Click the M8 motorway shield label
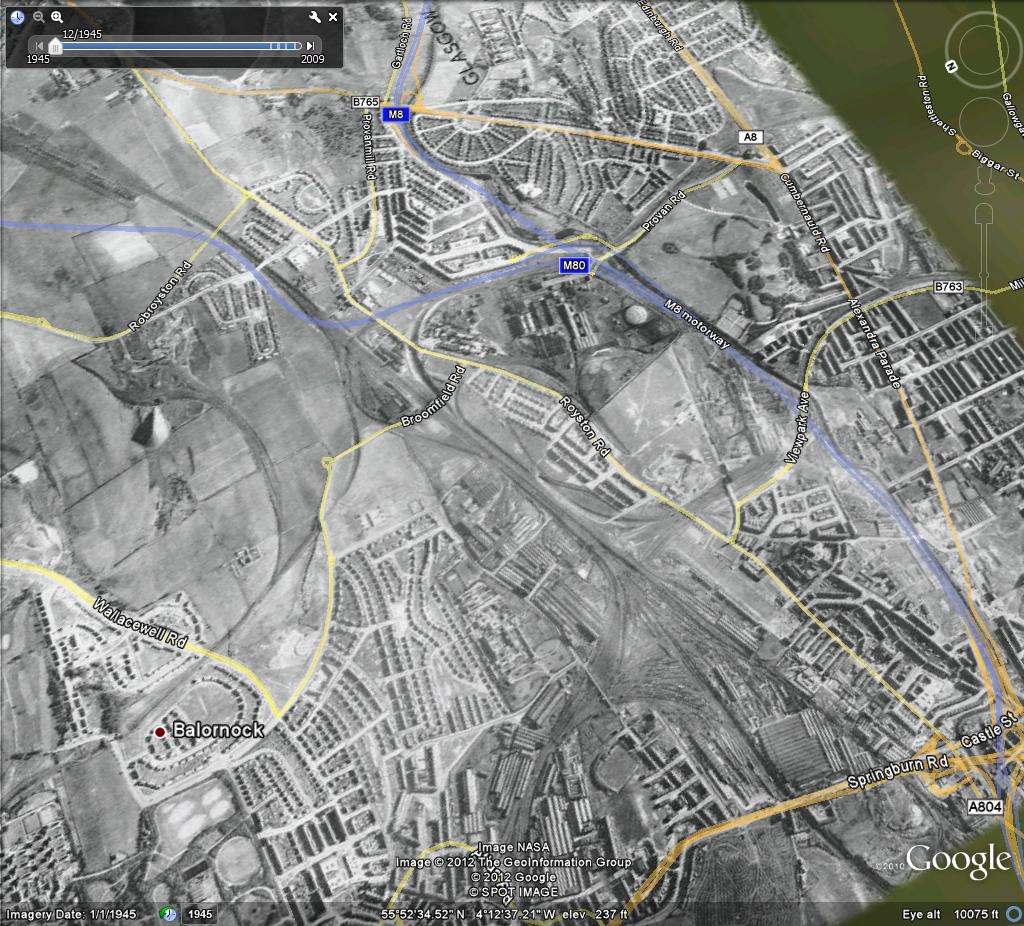Screen dimensions: 1024x926 point(396,114)
